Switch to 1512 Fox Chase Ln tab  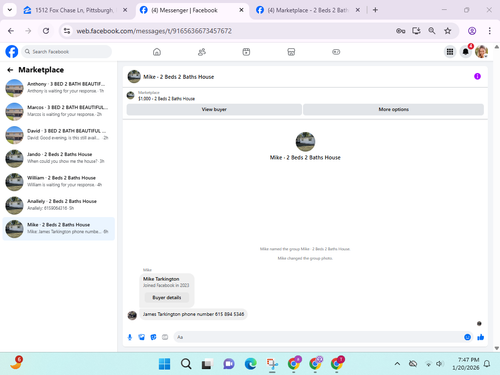click(74, 10)
